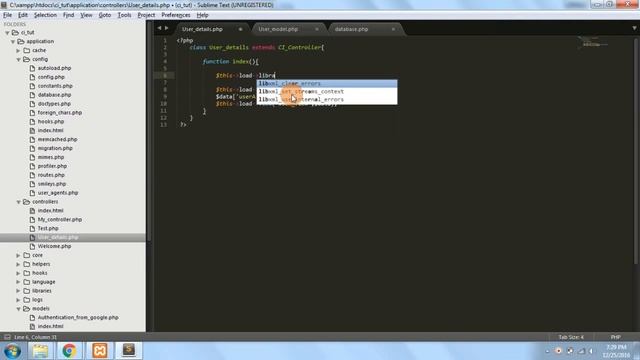Choose libxml_set_streams_context autocomplete suggestion
Image resolution: width=640 pixels, height=360 pixels.
[327, 91]
